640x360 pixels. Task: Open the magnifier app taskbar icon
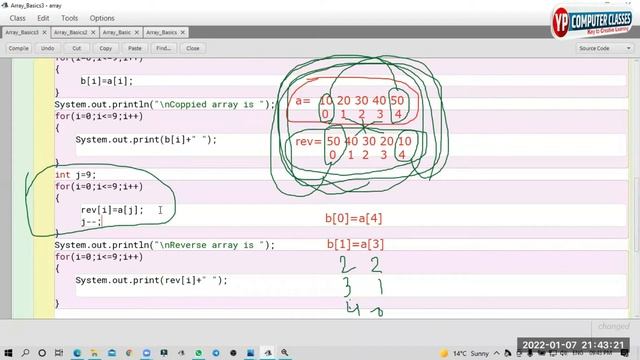pyautogui.click(x=284, y=353)
